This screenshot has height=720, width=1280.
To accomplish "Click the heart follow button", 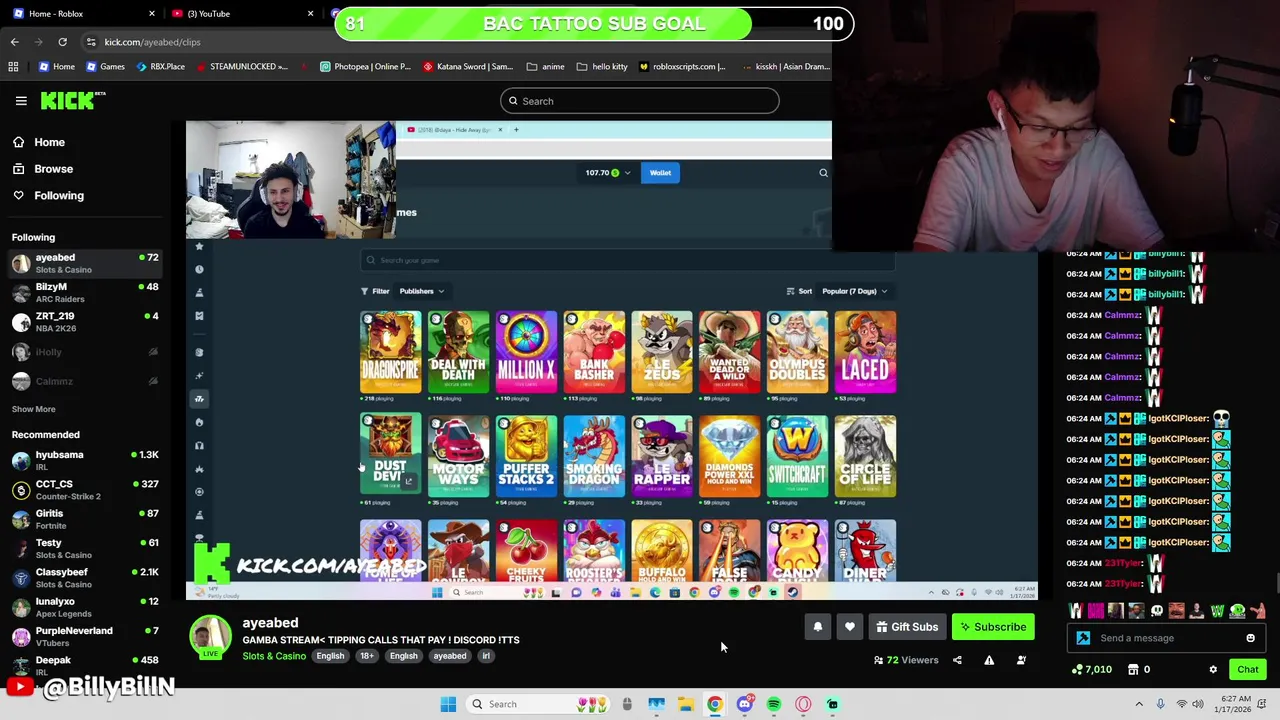I will click(x=850, y=627).
